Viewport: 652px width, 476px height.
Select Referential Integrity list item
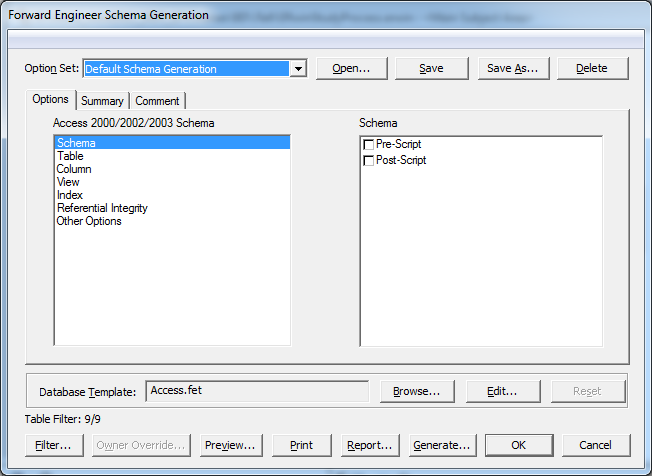click(x=172, y=208)
